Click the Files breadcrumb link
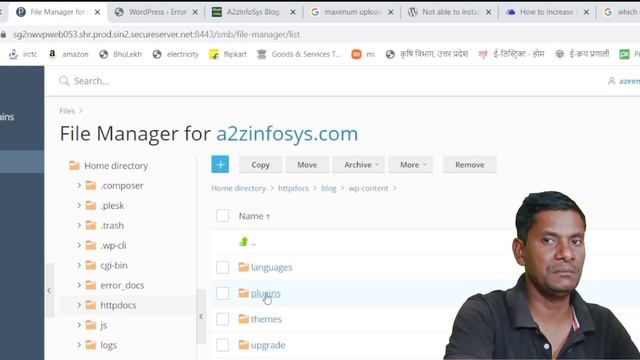640x360 pixels. [x=67, y=111]
